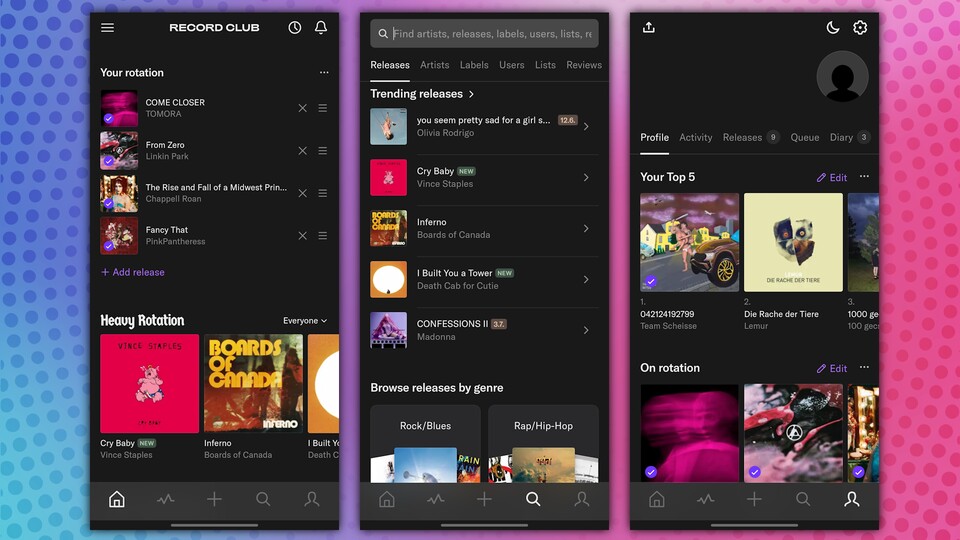This screenshot has height=540, width=960.
Task: Open the Cry Baby cover in Heavy Rotation
Action: [149, 383]
